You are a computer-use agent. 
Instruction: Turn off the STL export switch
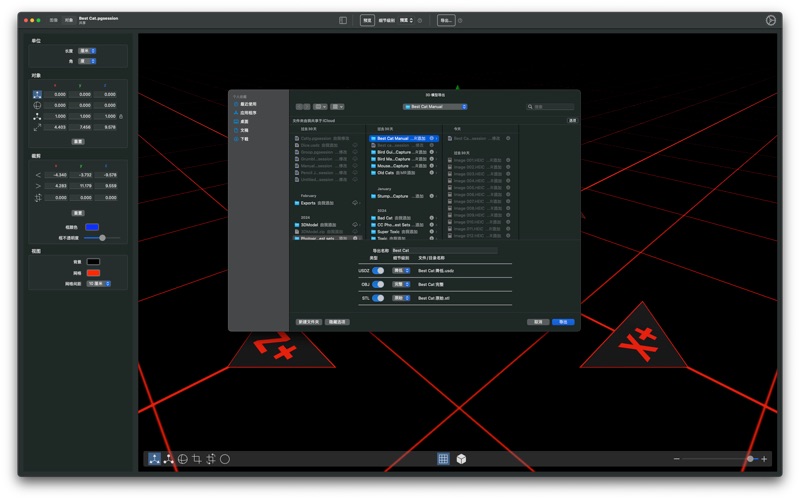tap(378, 298)
